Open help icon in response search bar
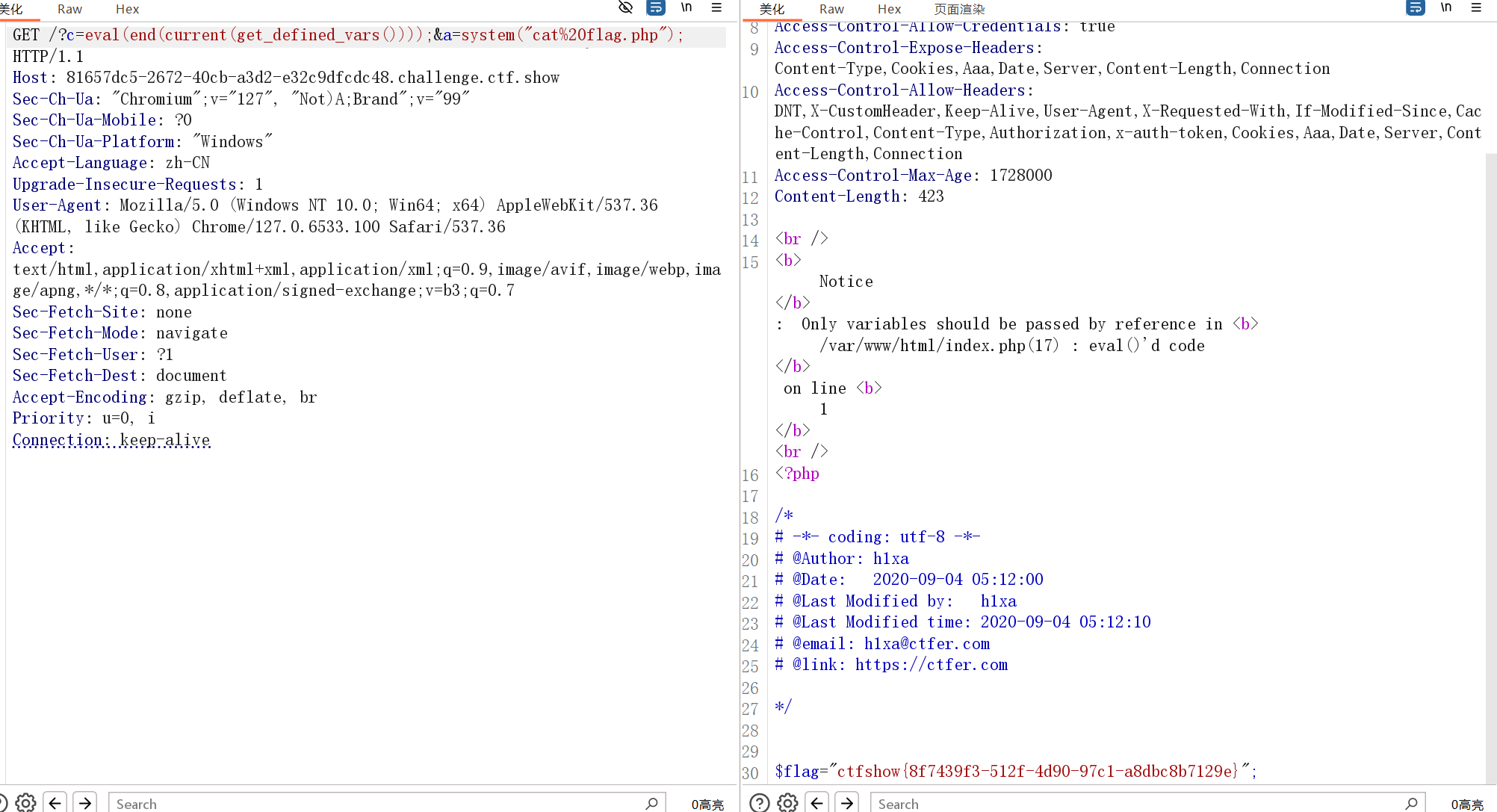Screen dimensions: 1497x812 759,803
